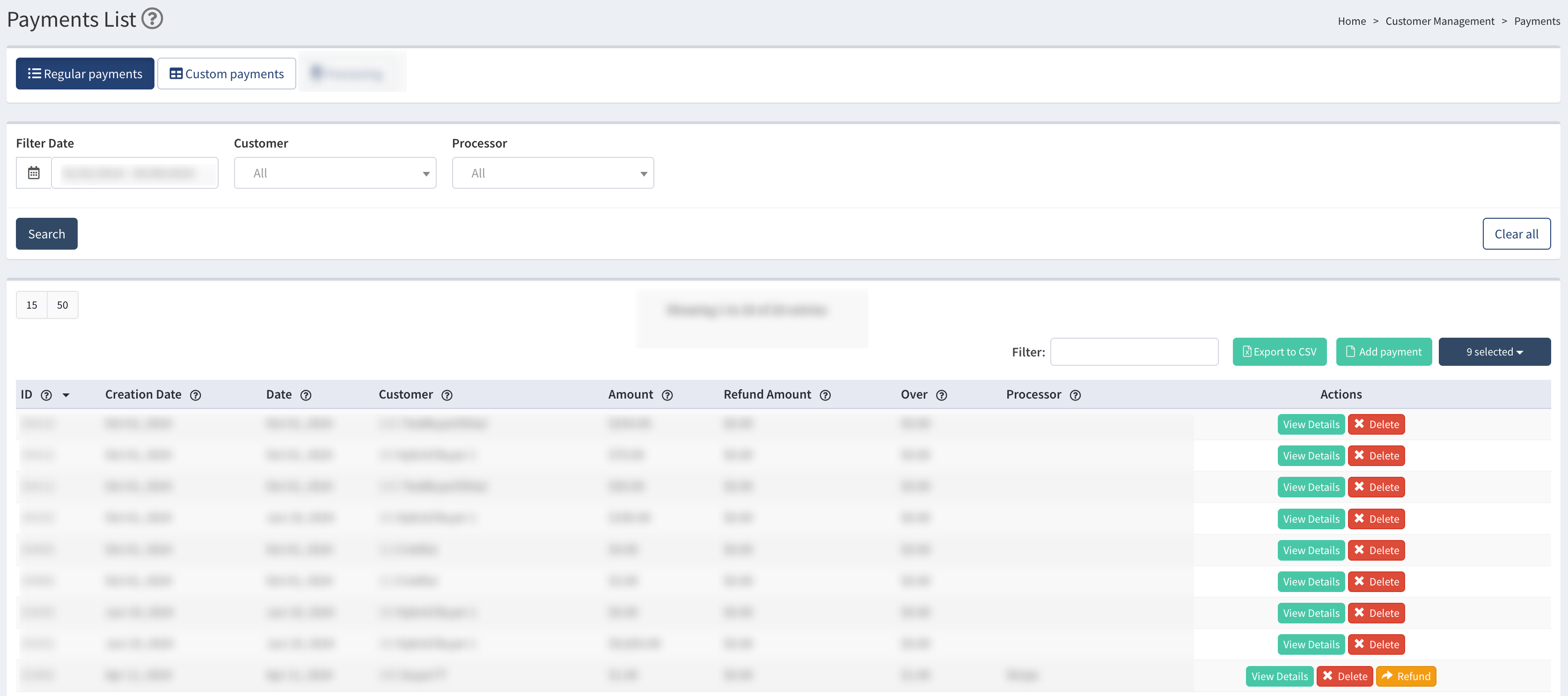
Task: Click the help icon beside Payments List title
Action: (152, 19)
